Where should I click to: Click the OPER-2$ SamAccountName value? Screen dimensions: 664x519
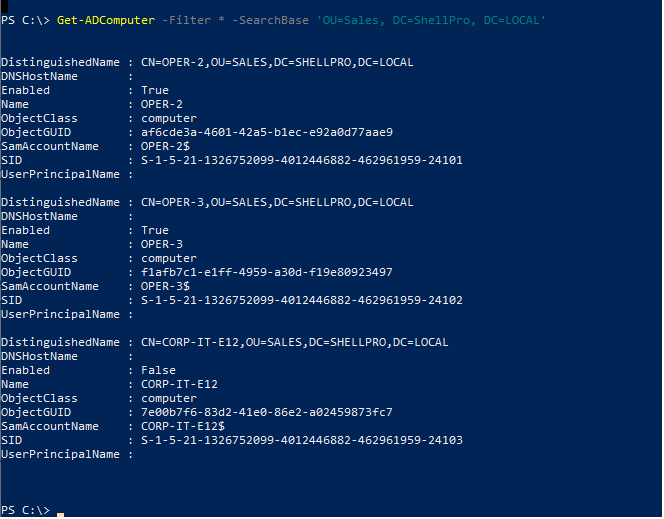[x=165, y=146]
